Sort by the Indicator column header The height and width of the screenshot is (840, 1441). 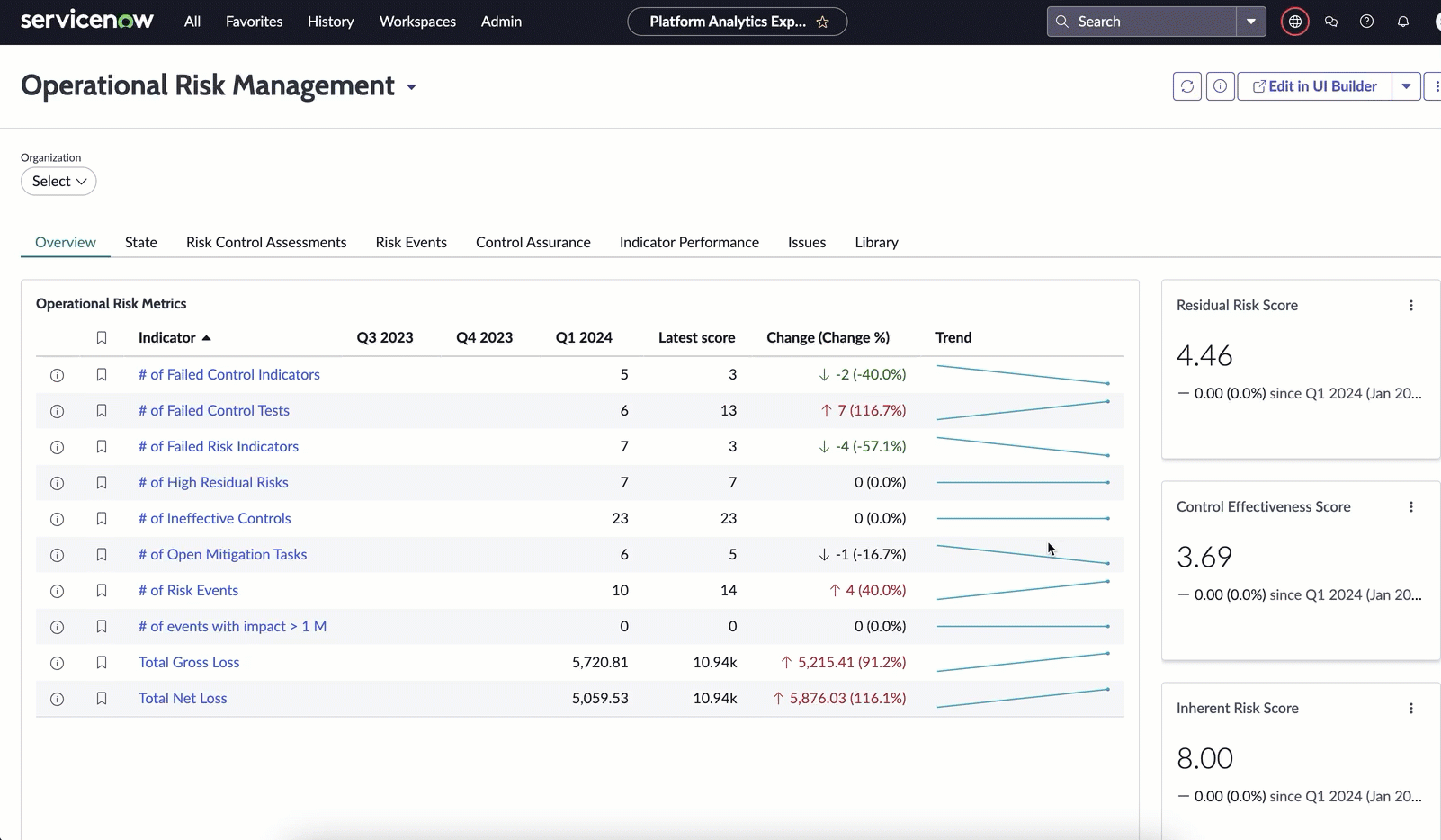[175, 337]
